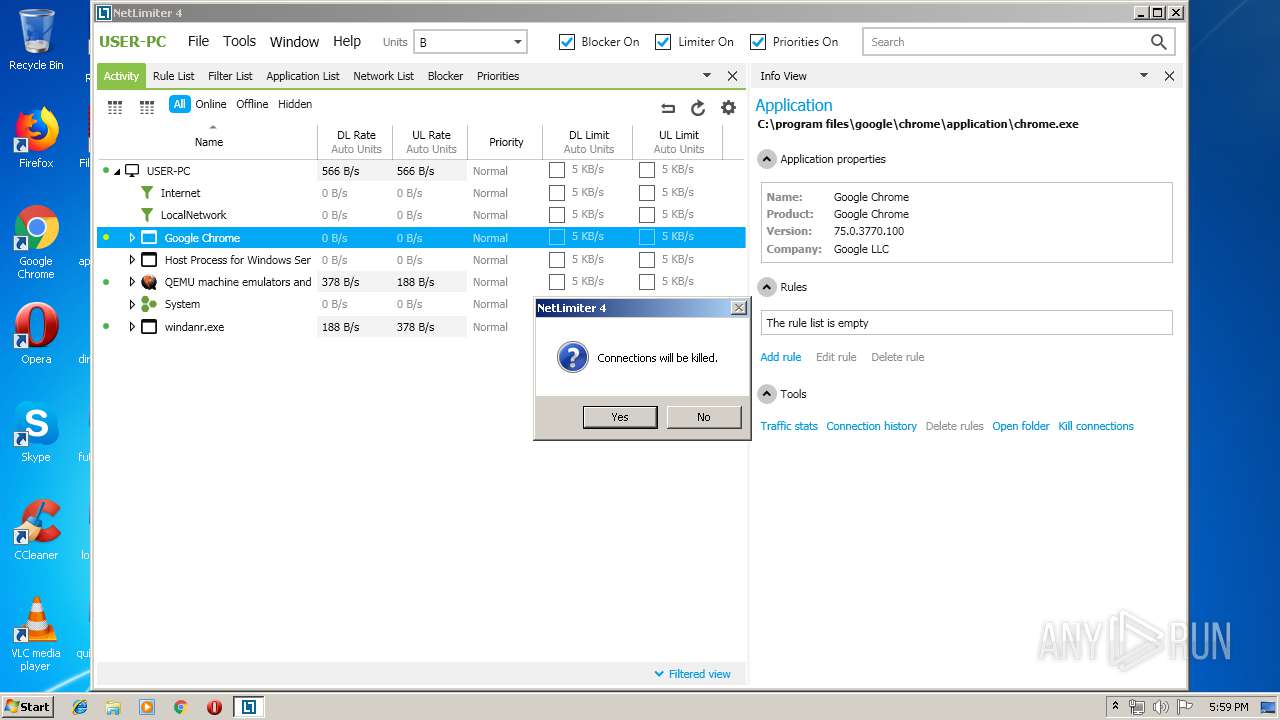The image size is (1280, 720).
Task: Collapse the Rules section
Action: click(x=767, y=287)
